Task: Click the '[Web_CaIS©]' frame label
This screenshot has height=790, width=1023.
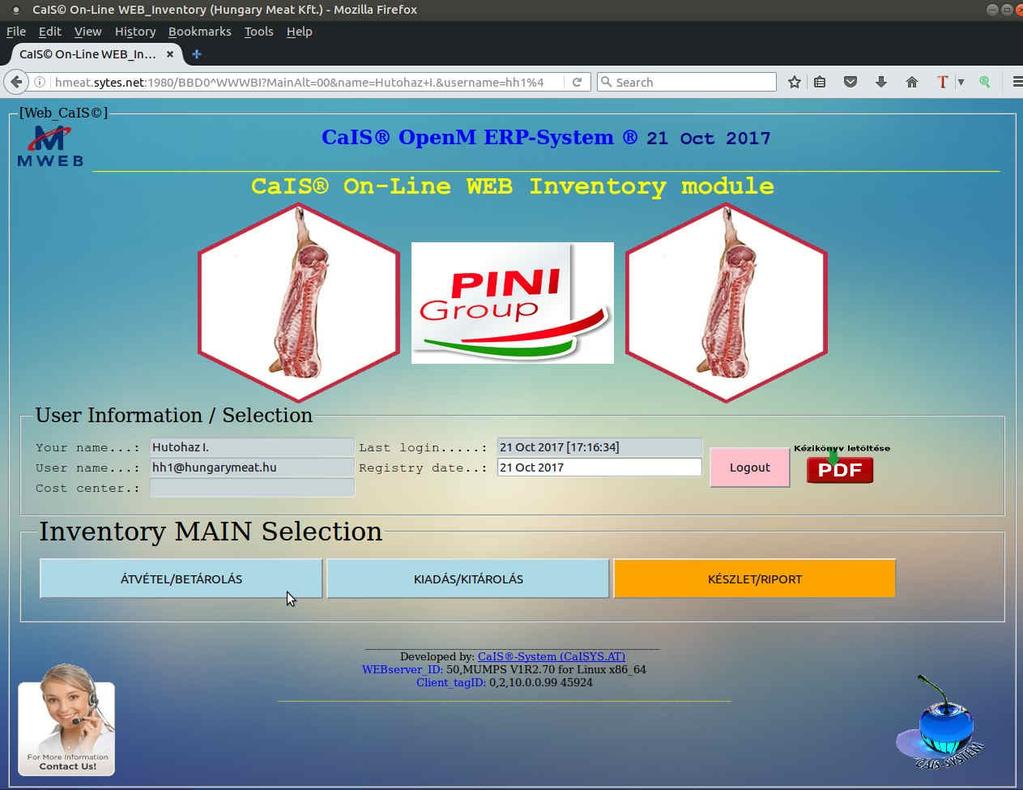Action: 63,113
